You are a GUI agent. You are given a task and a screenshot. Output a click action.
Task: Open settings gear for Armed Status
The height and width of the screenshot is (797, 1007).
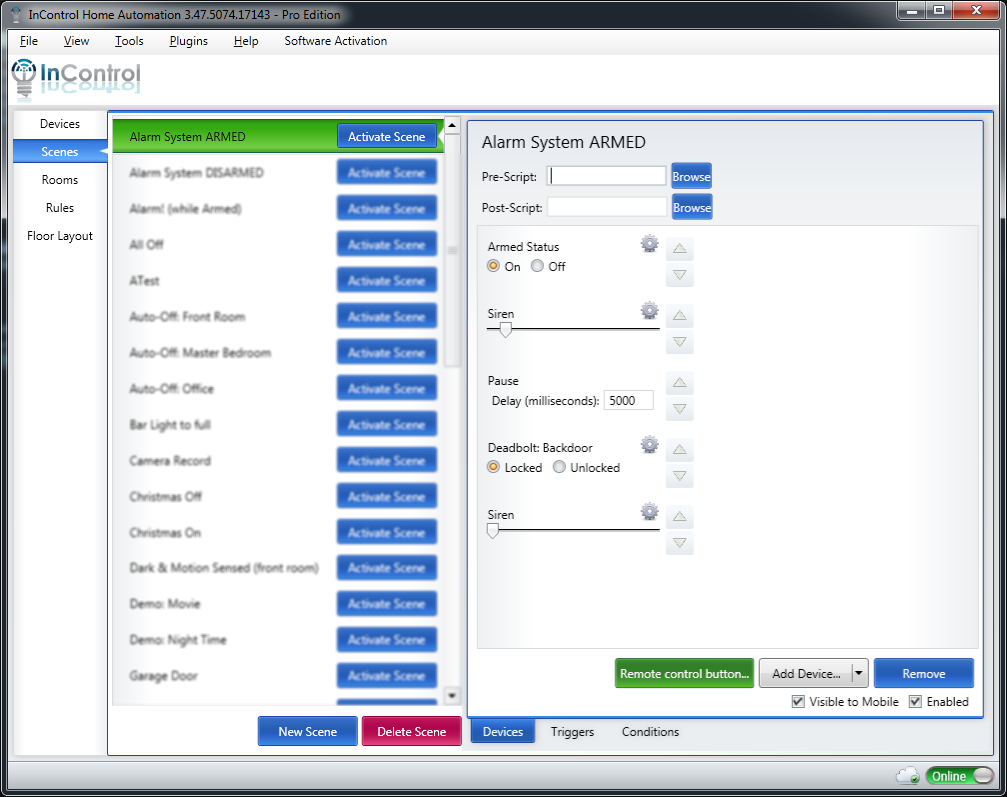pyautogui.click(x=650, y=244)
